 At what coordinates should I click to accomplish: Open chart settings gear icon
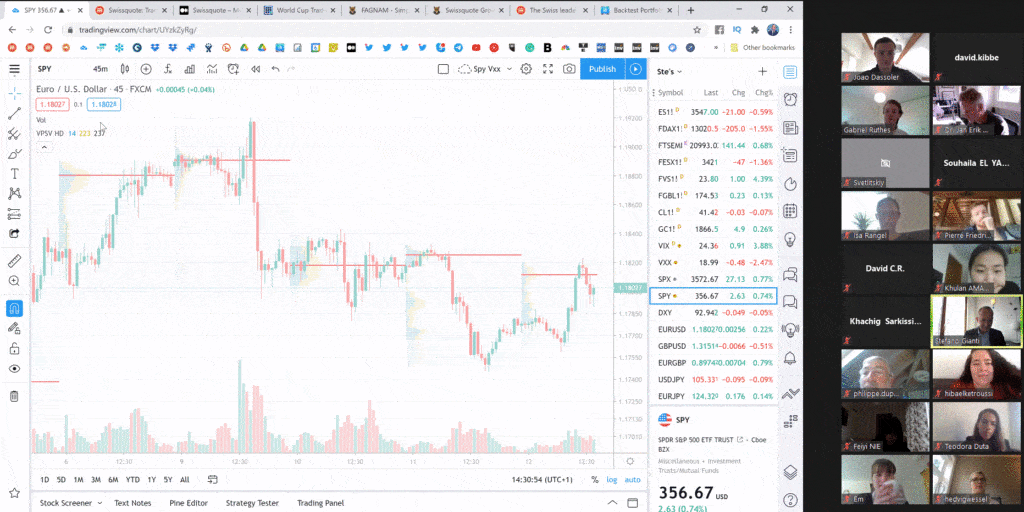(x=526, y=69)
